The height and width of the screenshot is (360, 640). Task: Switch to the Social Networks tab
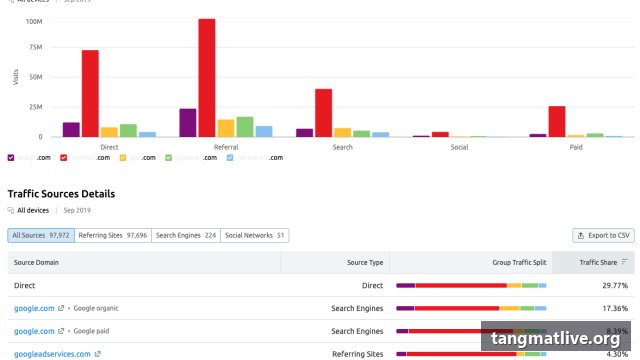(254, 236)
